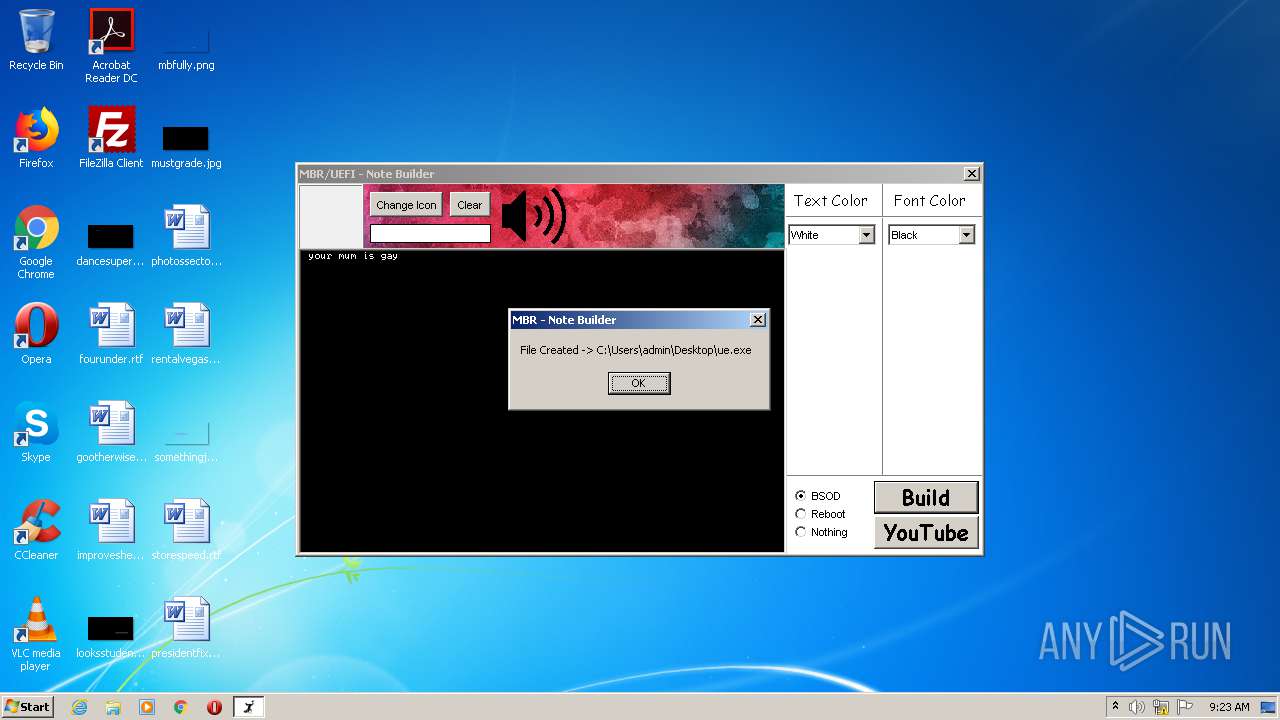Screen dimensions: 1280x720
Task: Click the volume tray icon
Action: point(1137,707)
